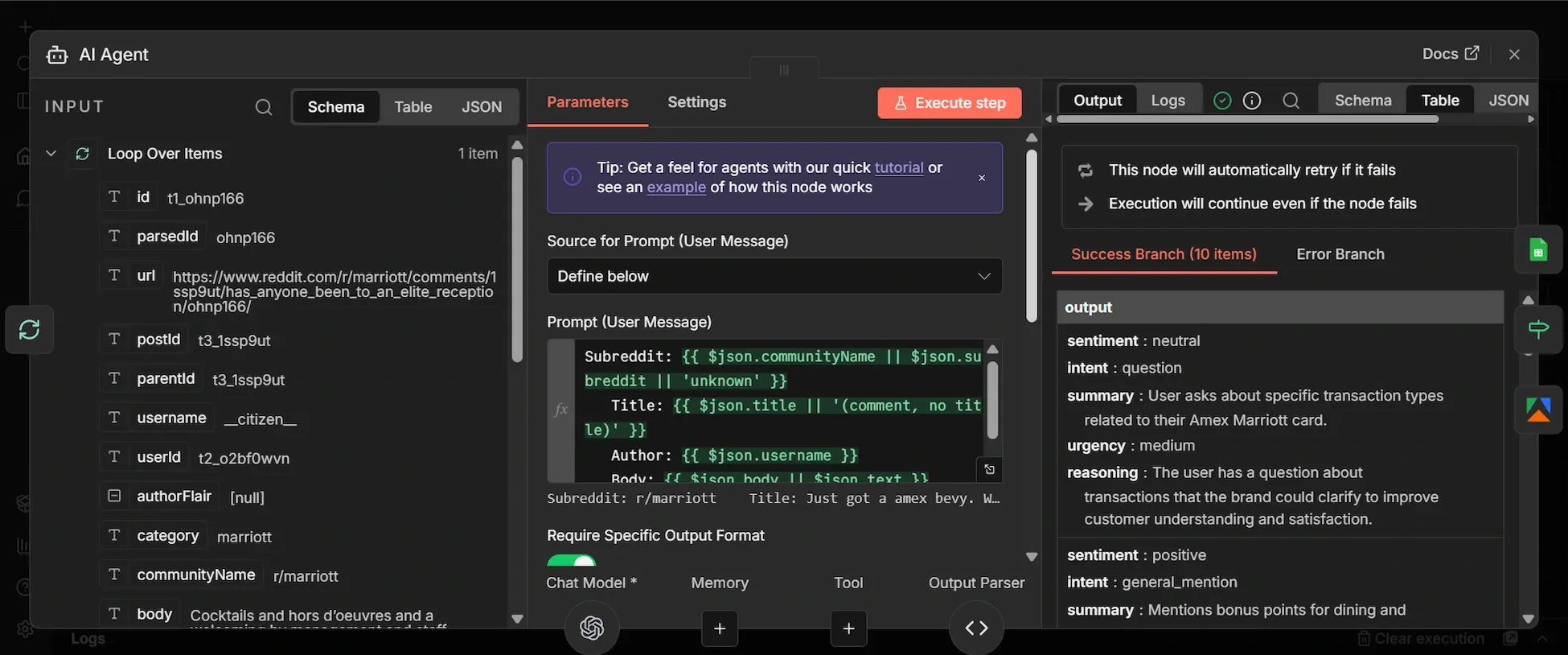This screenshot has width=1568, height=655.
Task: Open the Parameters tab
Action: 588,102
